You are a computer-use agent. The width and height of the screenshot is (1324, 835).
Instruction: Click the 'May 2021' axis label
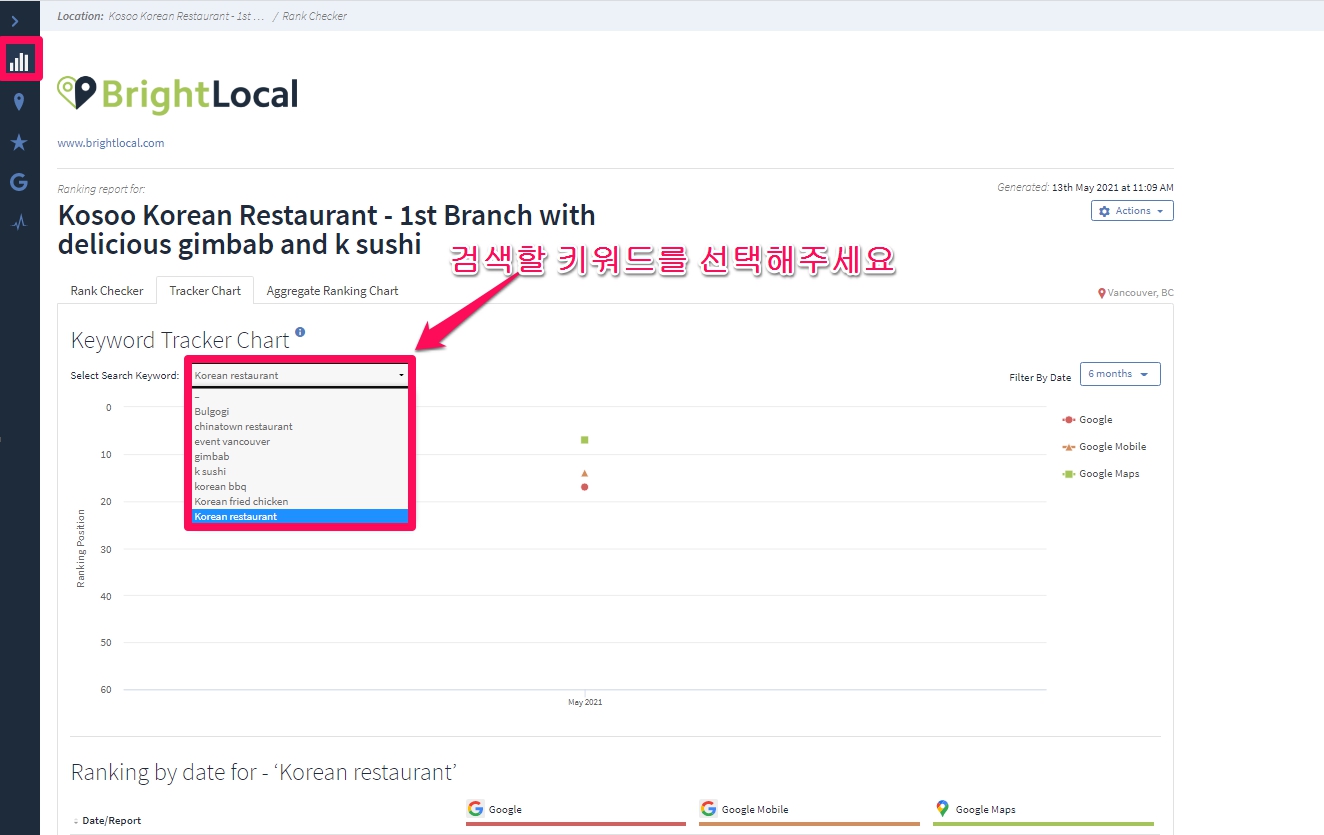585,702
